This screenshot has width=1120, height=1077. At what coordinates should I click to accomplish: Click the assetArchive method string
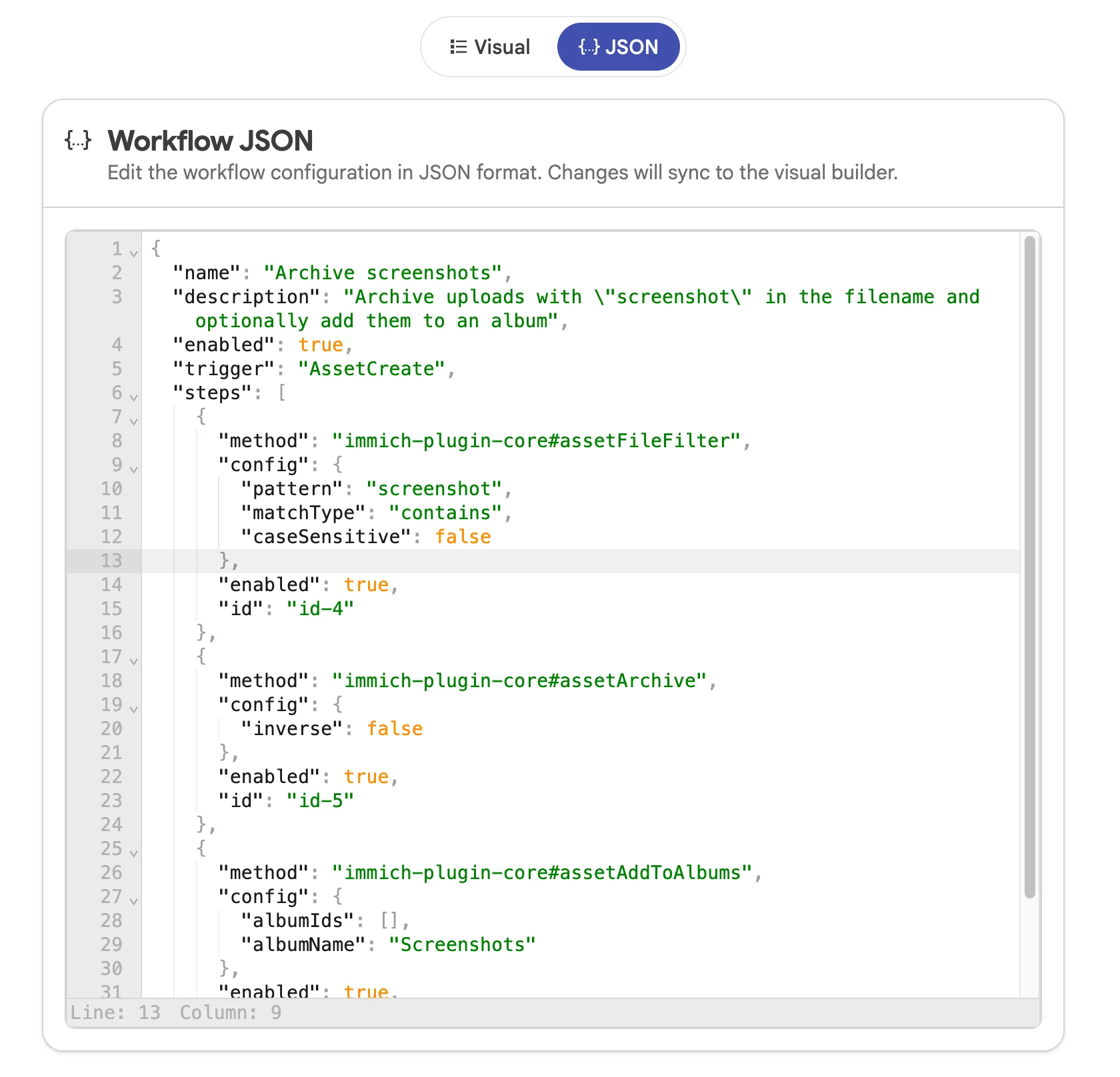519,680
